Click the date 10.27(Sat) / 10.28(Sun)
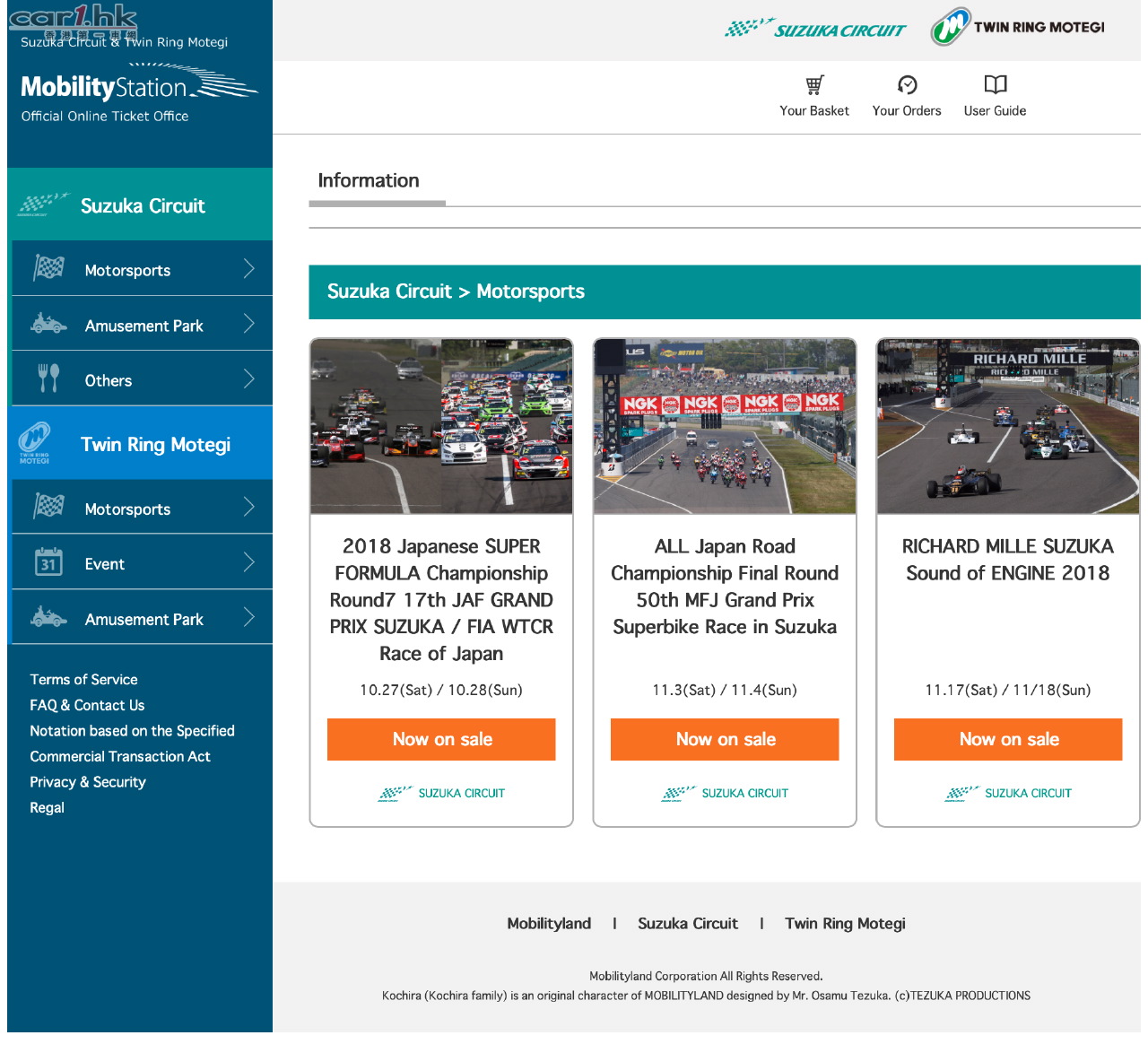Image resolution: width=1148 pixels, height=1044 pixels. point(441,690)
